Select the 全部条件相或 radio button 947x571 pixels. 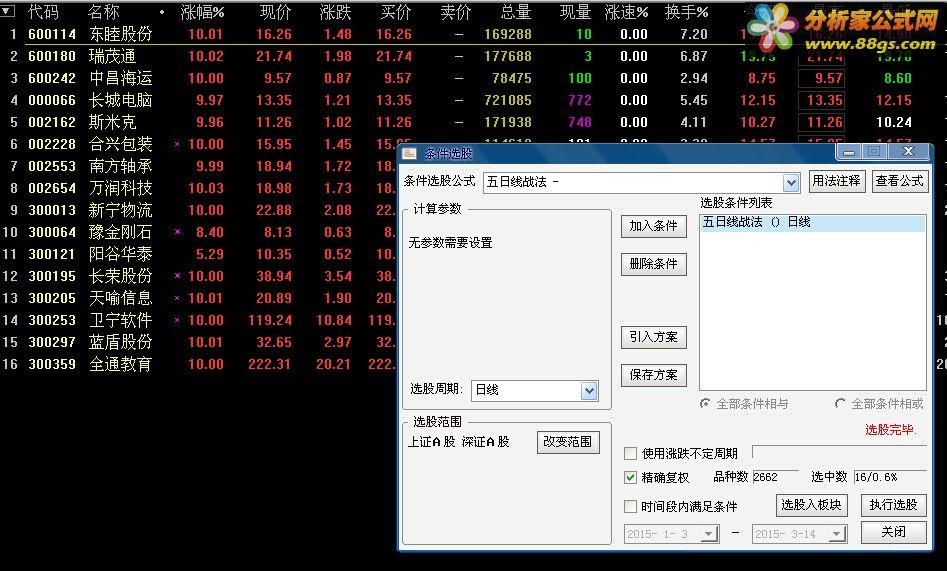point(840,403)
